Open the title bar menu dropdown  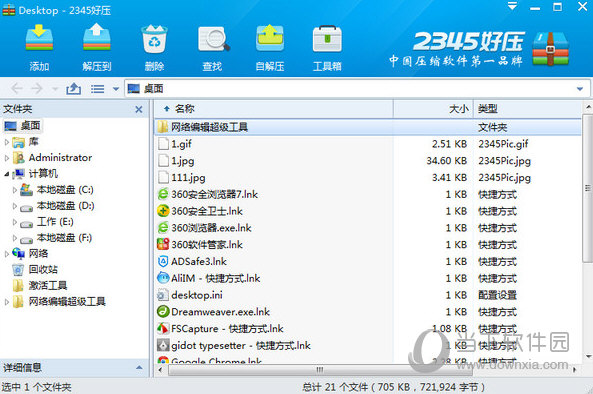[x=512, y=6]
